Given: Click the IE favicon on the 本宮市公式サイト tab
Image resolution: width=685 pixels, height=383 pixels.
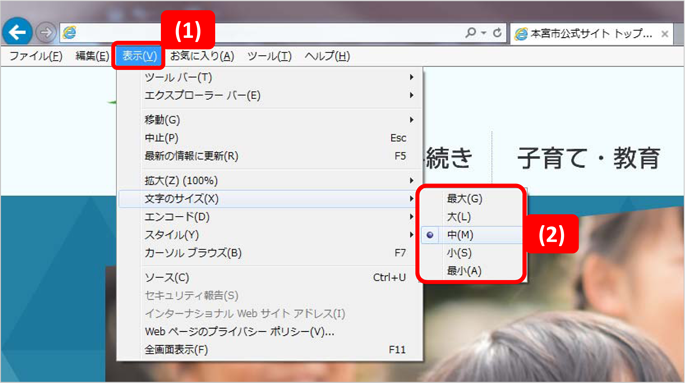Looking at the screenshot, I should (x=521, y=34).
